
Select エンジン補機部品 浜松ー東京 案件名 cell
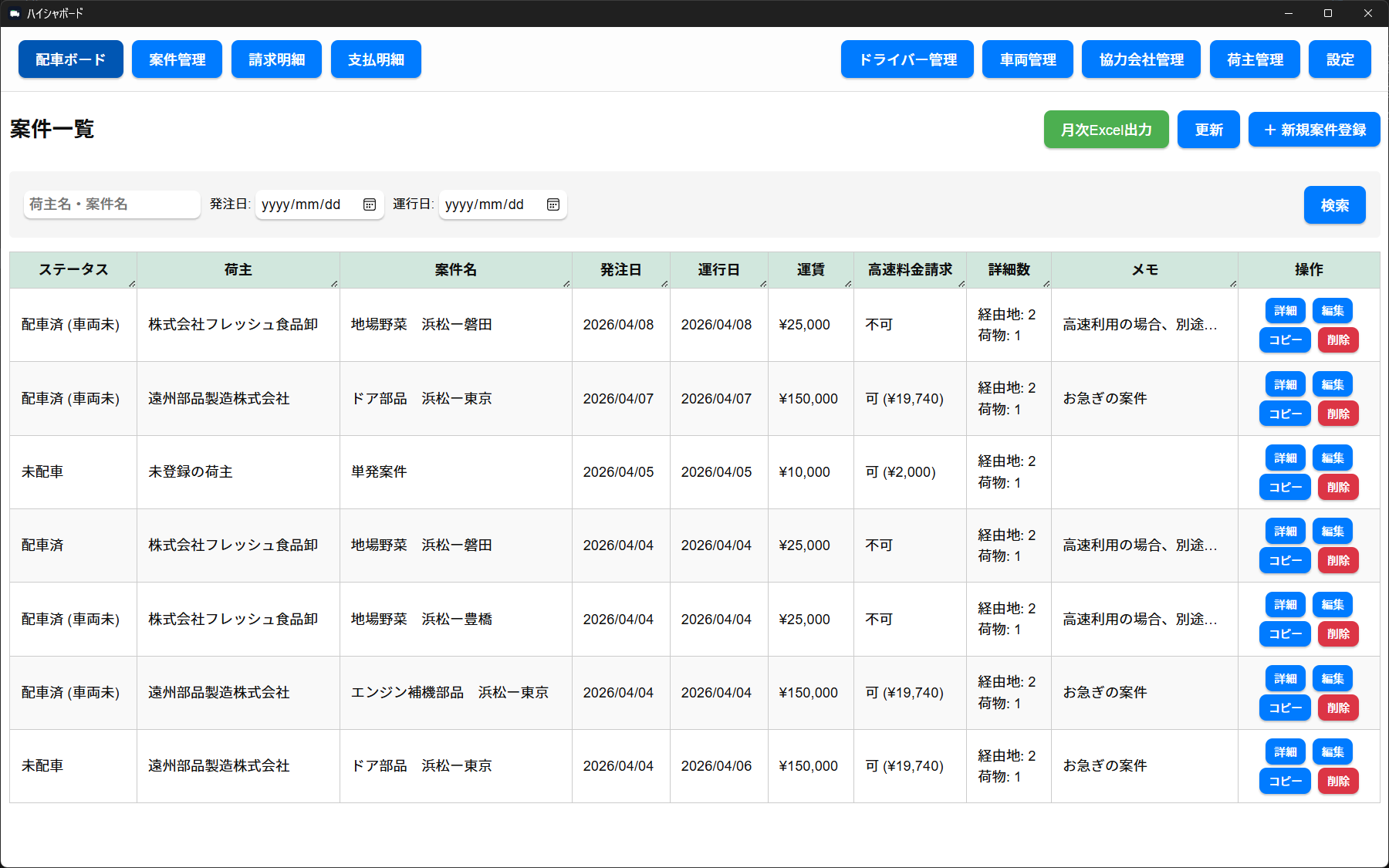pyautogui.click(x=456, y=693)
